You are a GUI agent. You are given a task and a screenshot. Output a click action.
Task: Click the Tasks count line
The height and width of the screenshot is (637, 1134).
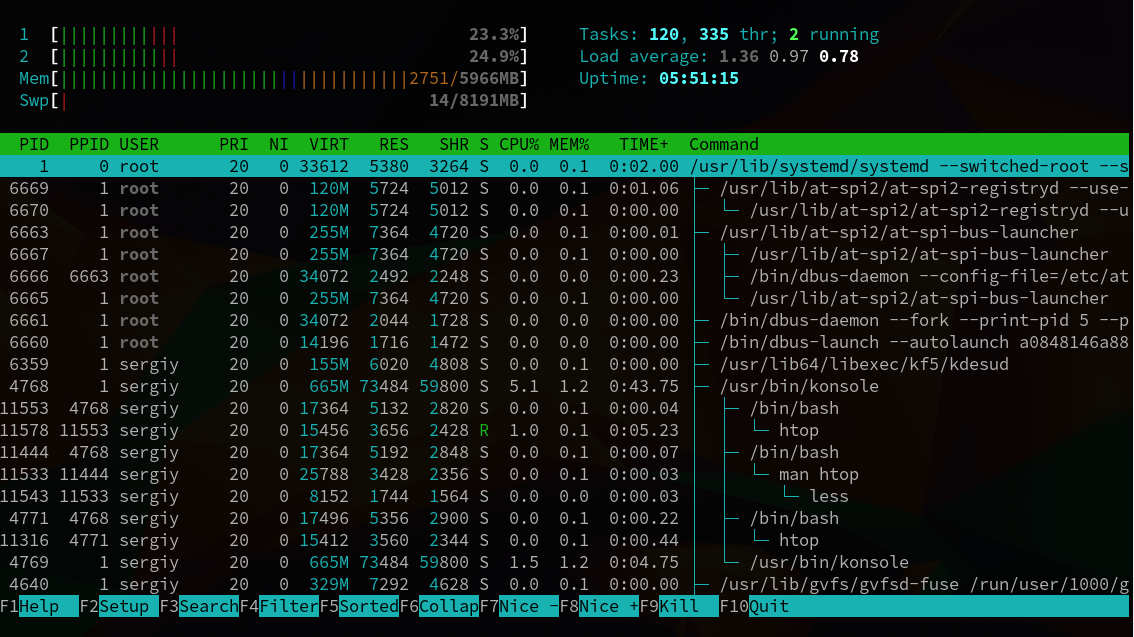click(729, 34)
